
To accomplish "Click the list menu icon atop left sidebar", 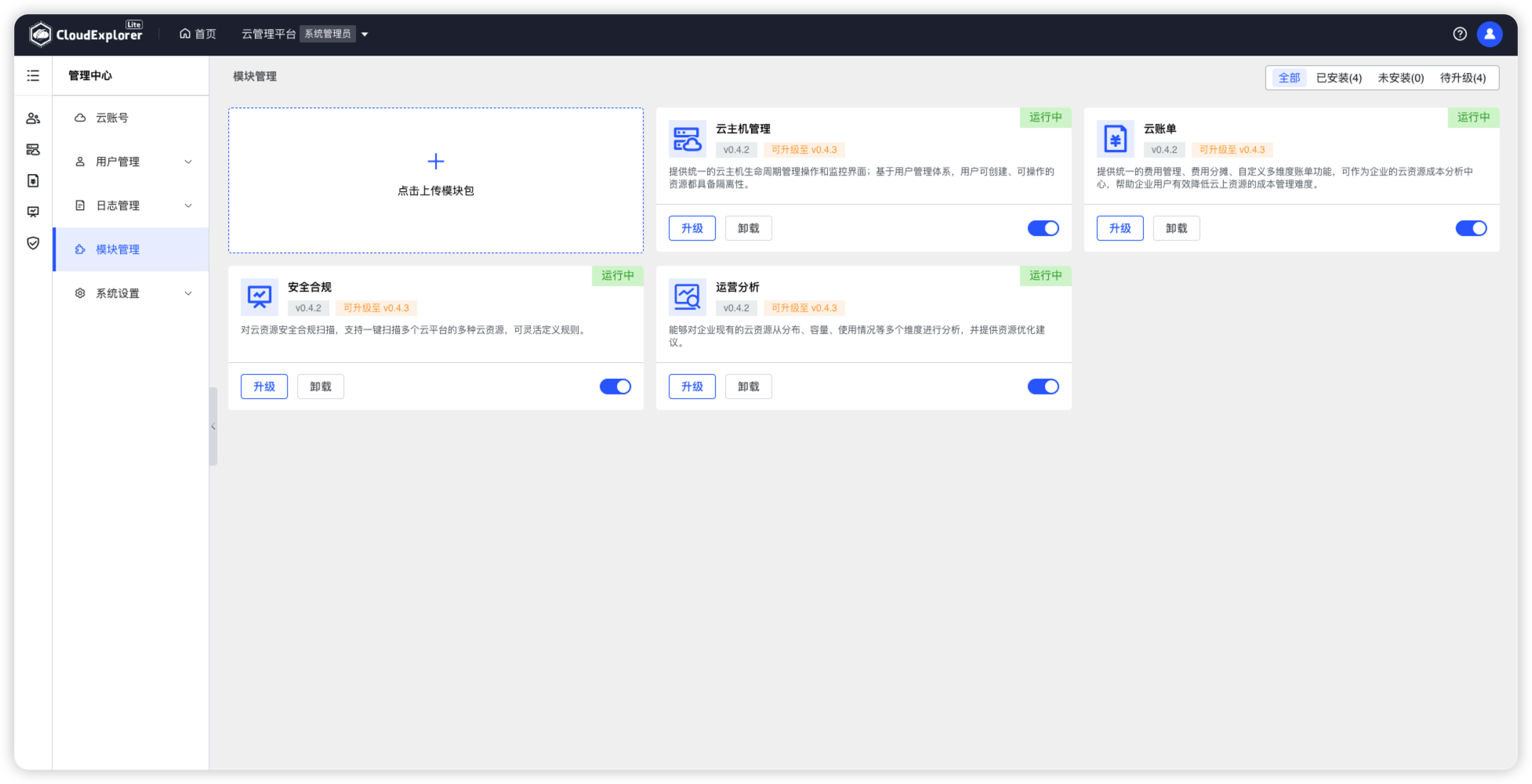I will (32, 75).
